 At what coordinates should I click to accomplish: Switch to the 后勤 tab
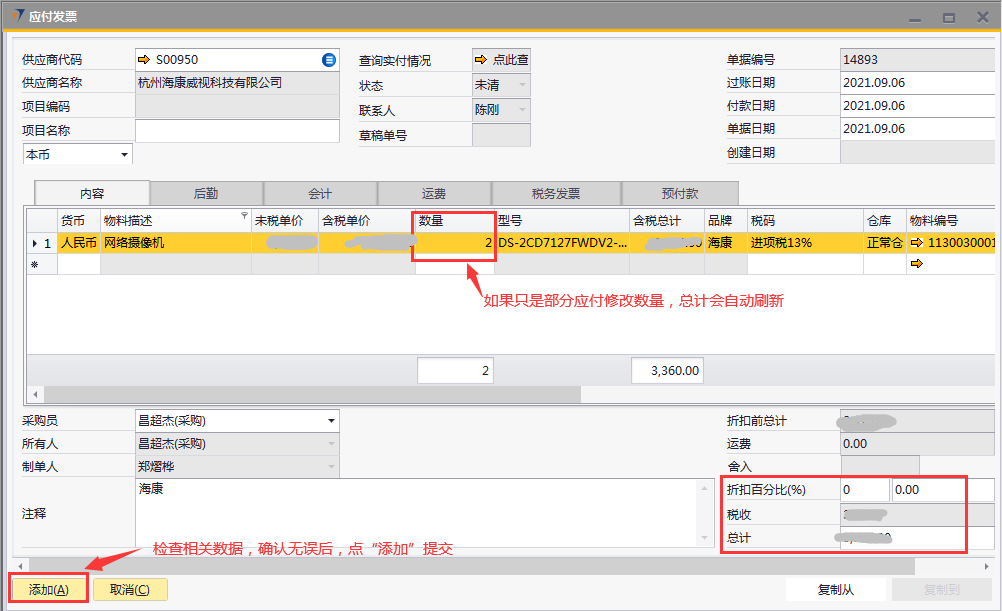(206, 194)
